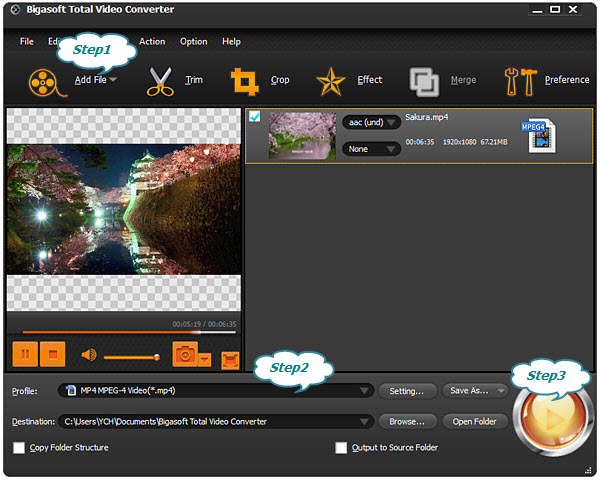Open the Help menu
The height and width of the screenshot is (480, 600).
(231, 41)
